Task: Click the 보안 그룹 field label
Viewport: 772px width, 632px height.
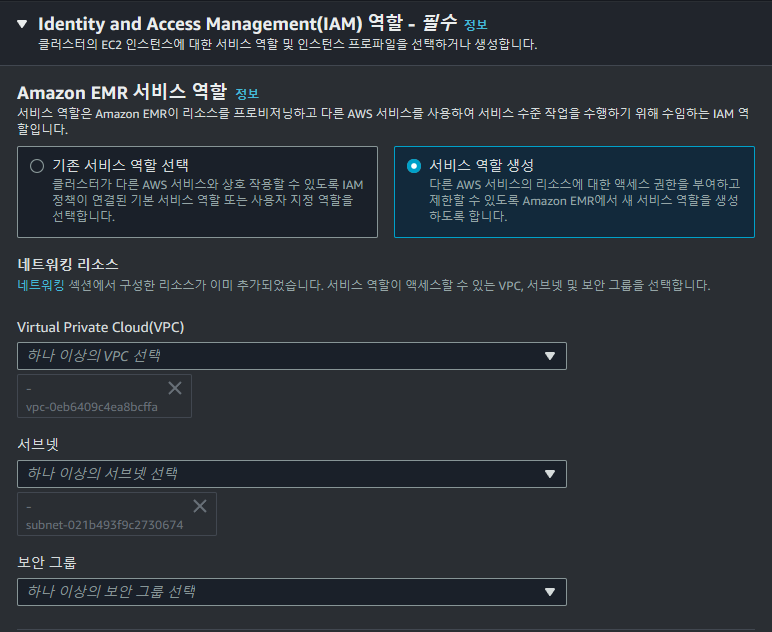Action: (x=47, y=562)
